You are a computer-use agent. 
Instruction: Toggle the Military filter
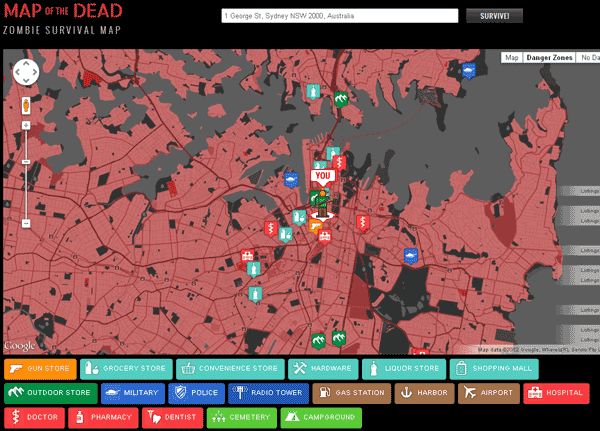click(133, 393)
